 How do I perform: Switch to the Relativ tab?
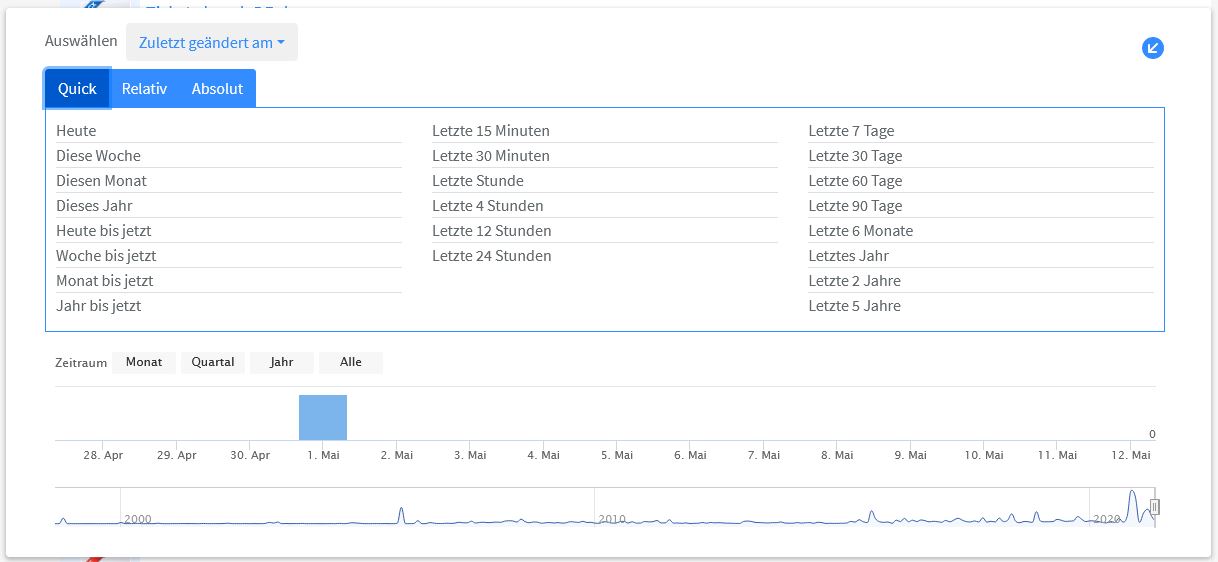point(144,88)
